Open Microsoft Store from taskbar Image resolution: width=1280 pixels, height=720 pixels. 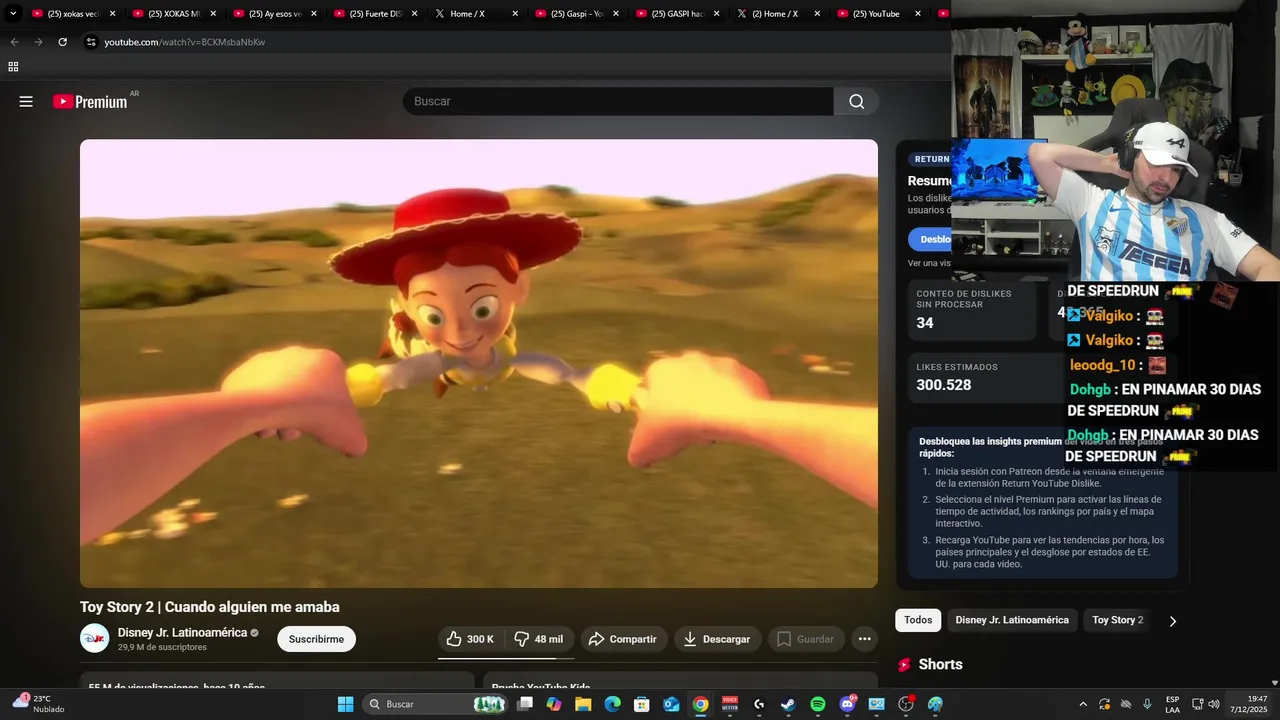(x=642, y=704)
